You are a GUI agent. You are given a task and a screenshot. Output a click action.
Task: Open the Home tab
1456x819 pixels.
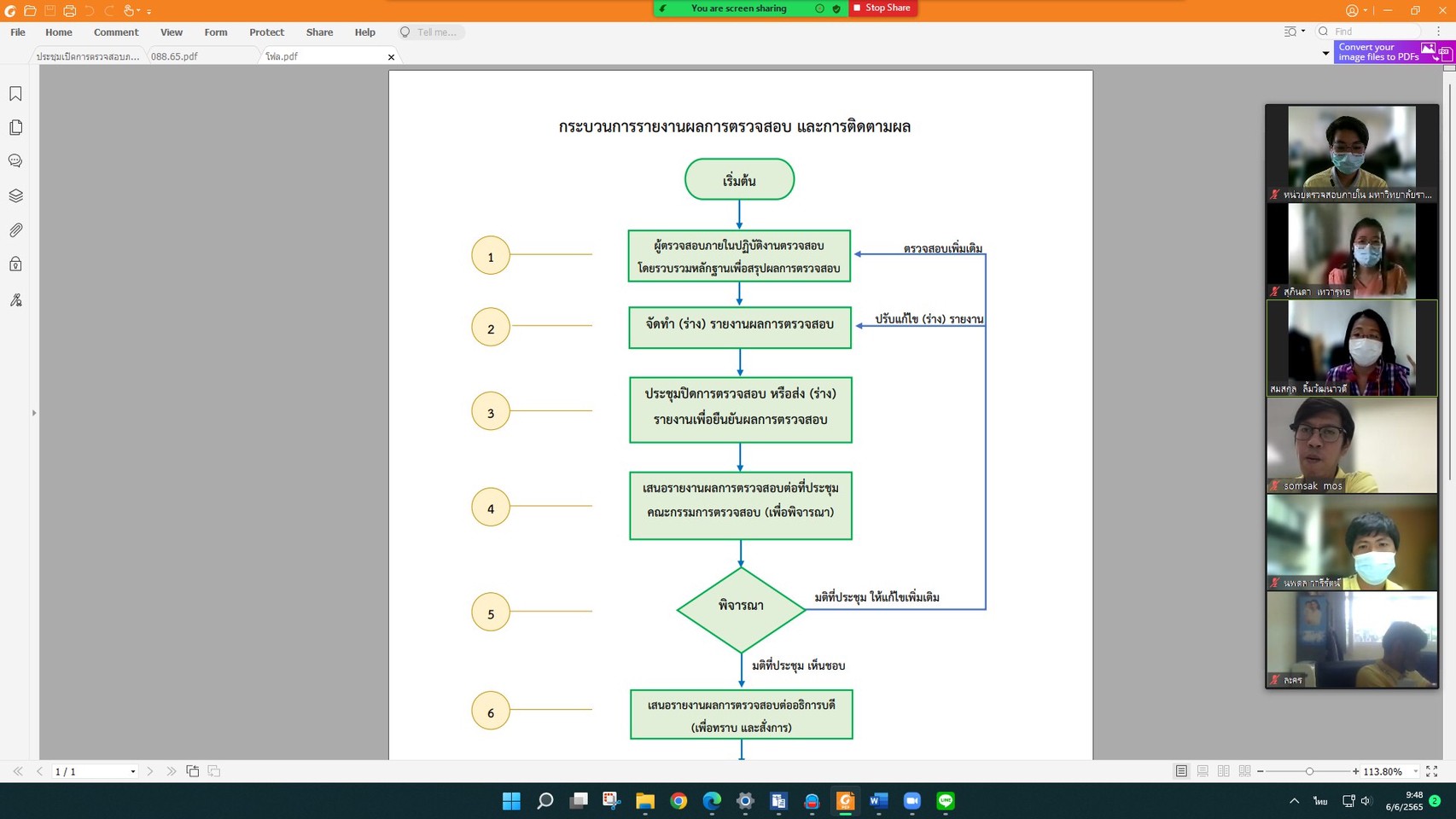click(x=59, y=32)
